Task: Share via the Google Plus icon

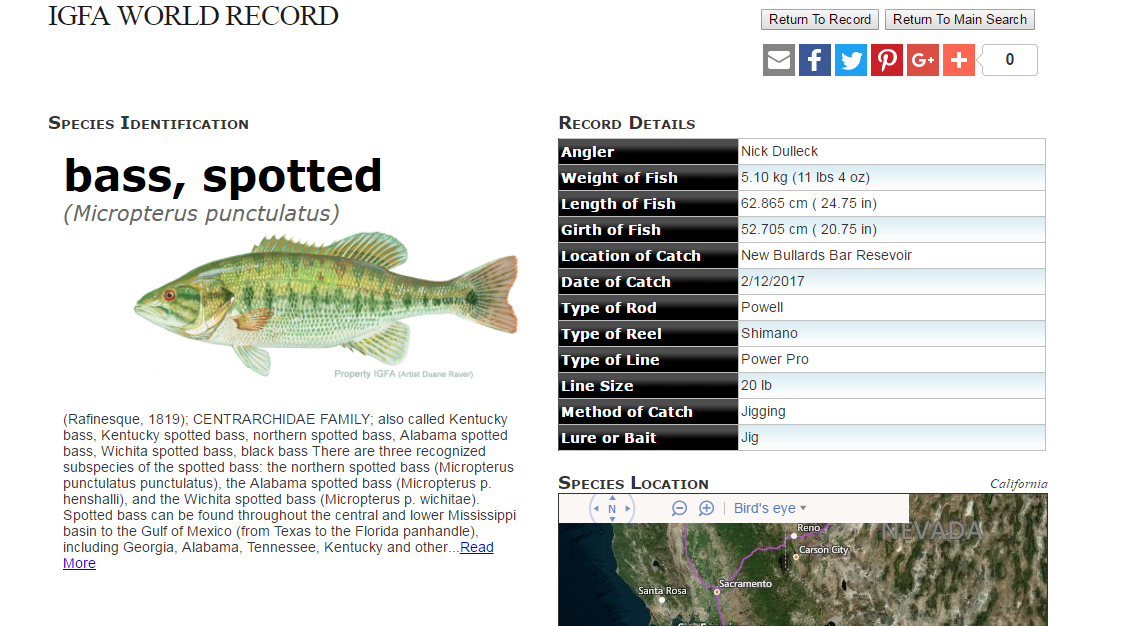Action: (923, 60)
